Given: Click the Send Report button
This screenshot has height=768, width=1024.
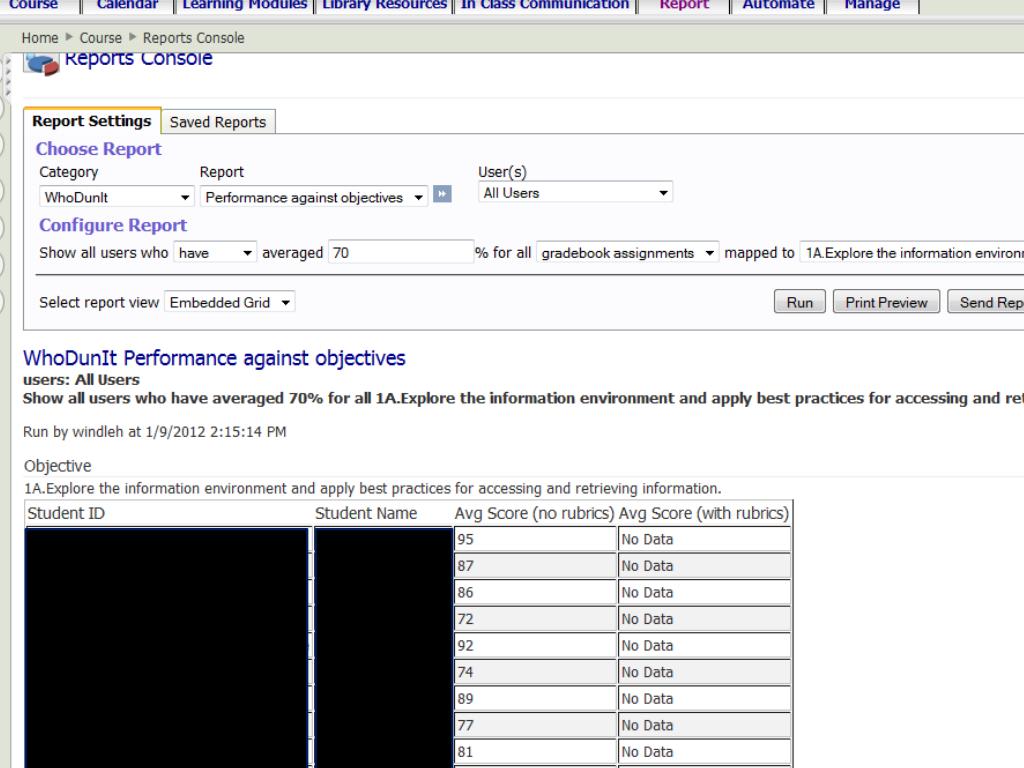Looking at the screenshot, I should tap(986, 302).
